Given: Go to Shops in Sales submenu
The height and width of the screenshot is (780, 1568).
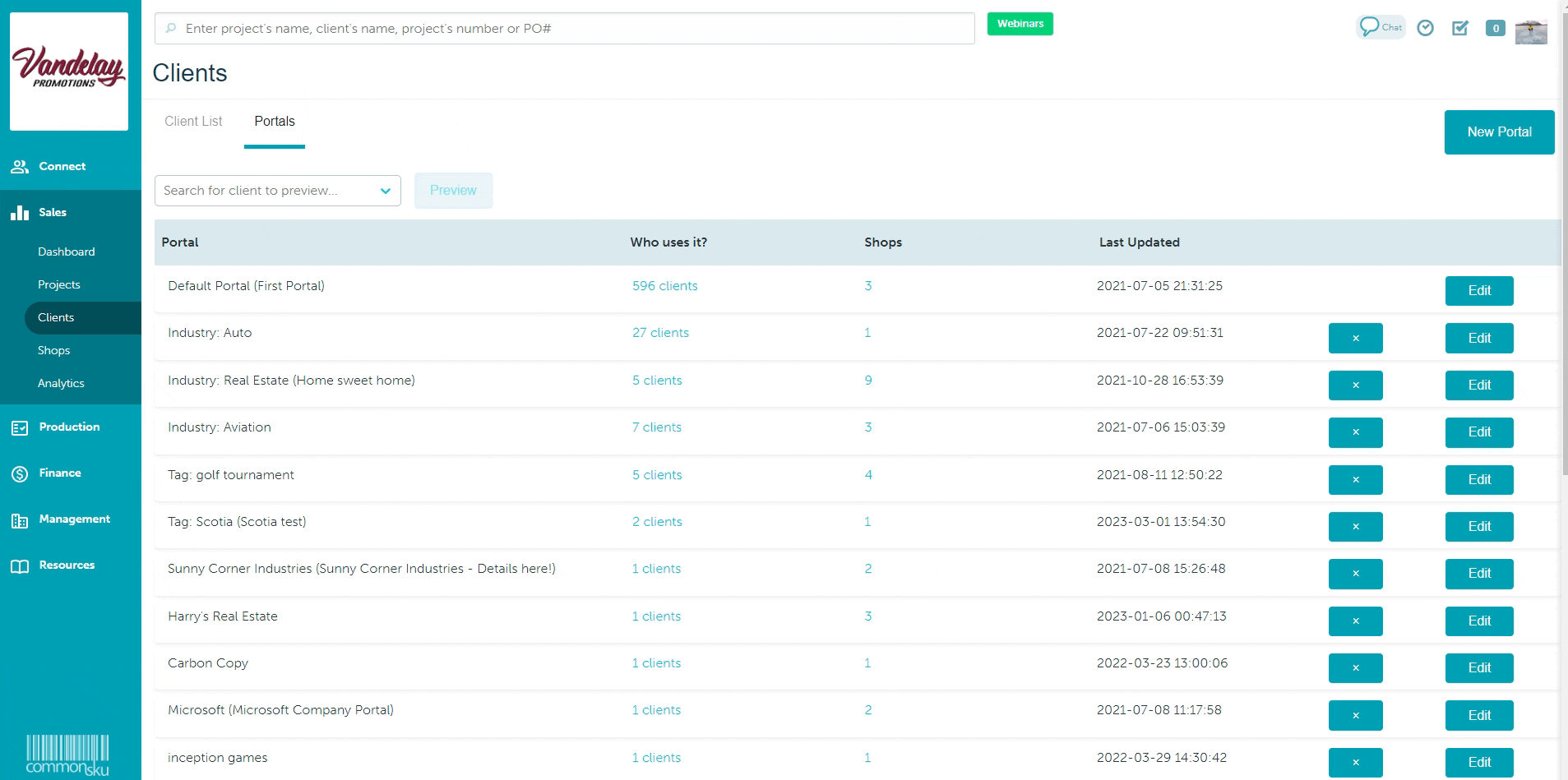Looking at the screenshot, I should [53, 350].
